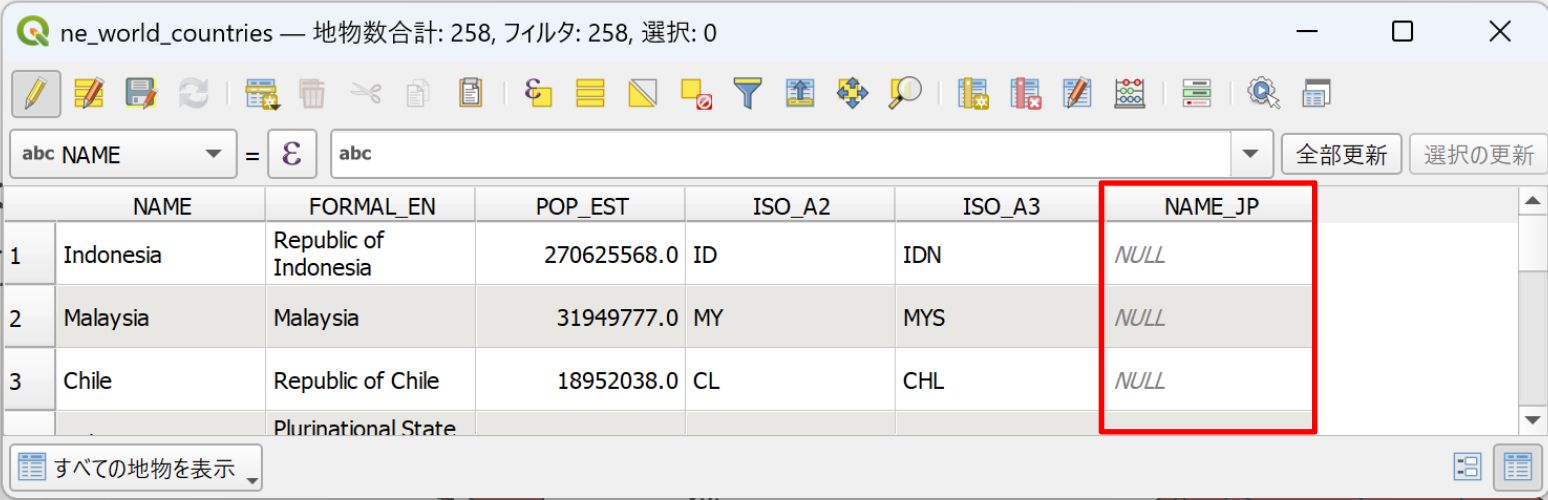The height and width of the screenshot is (500, 1548).
Task: Select row header number 1
Action: click(x=31, y=255)
